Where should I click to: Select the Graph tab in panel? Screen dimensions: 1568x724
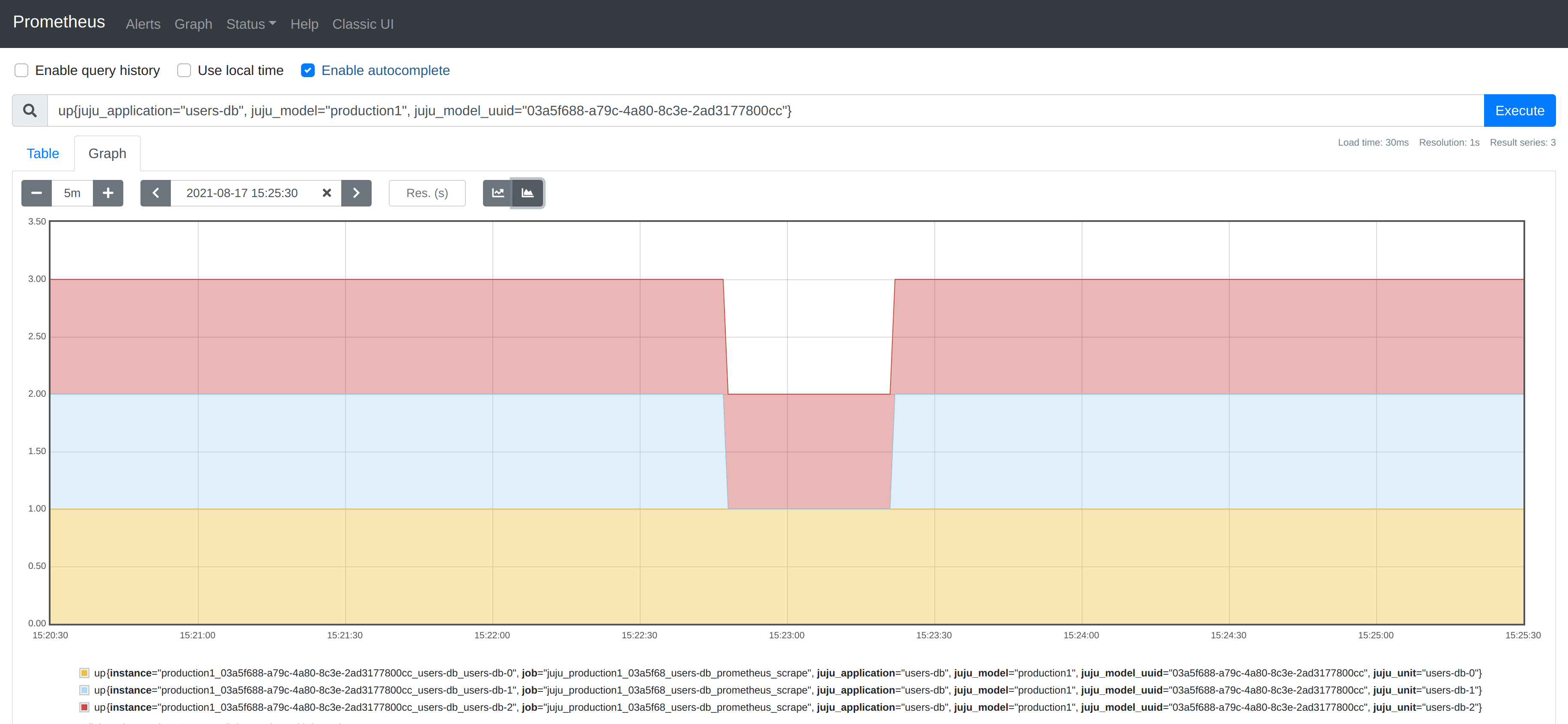(x=107, y=153)
